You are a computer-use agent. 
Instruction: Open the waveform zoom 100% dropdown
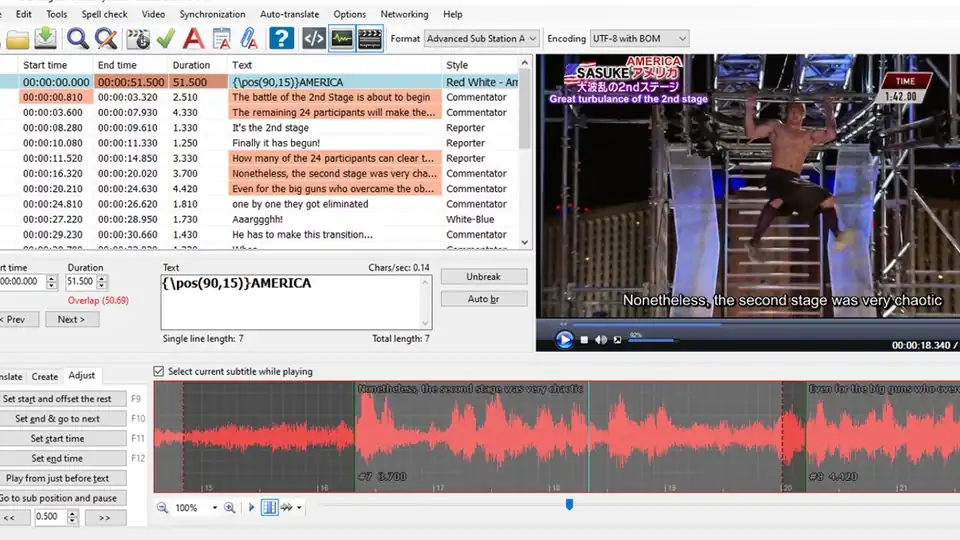point(214,508)
